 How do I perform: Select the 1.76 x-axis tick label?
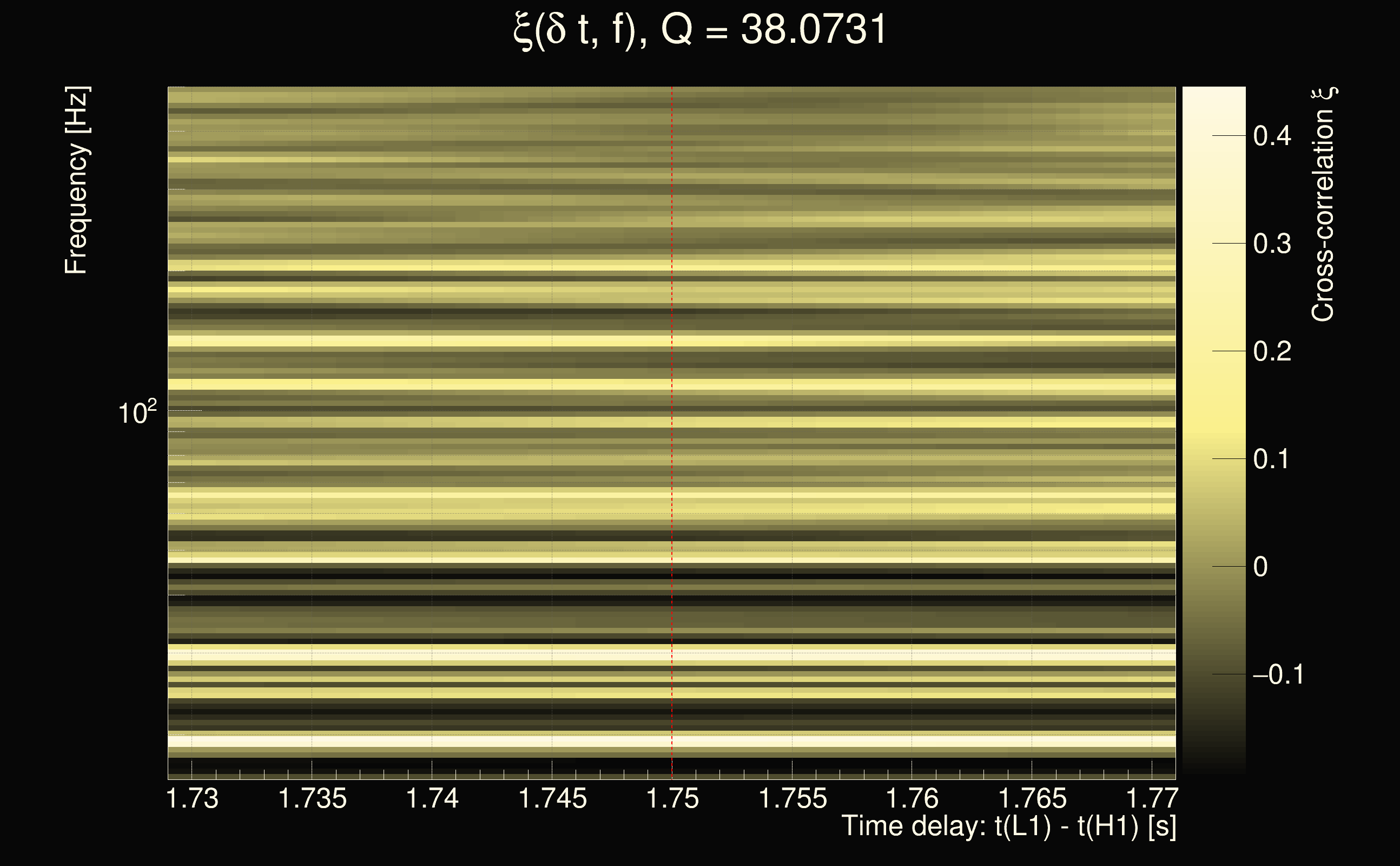coord(913,798)
